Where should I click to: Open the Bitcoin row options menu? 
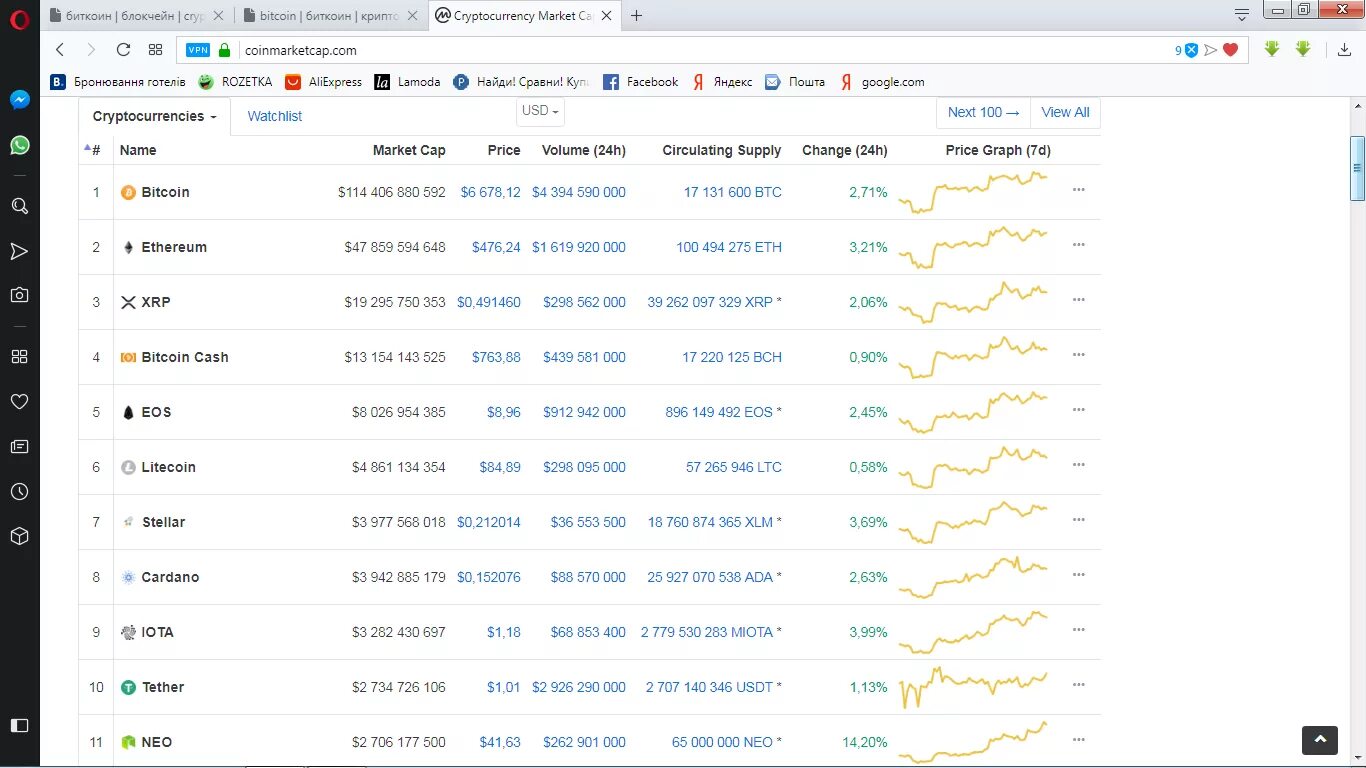1078,190
